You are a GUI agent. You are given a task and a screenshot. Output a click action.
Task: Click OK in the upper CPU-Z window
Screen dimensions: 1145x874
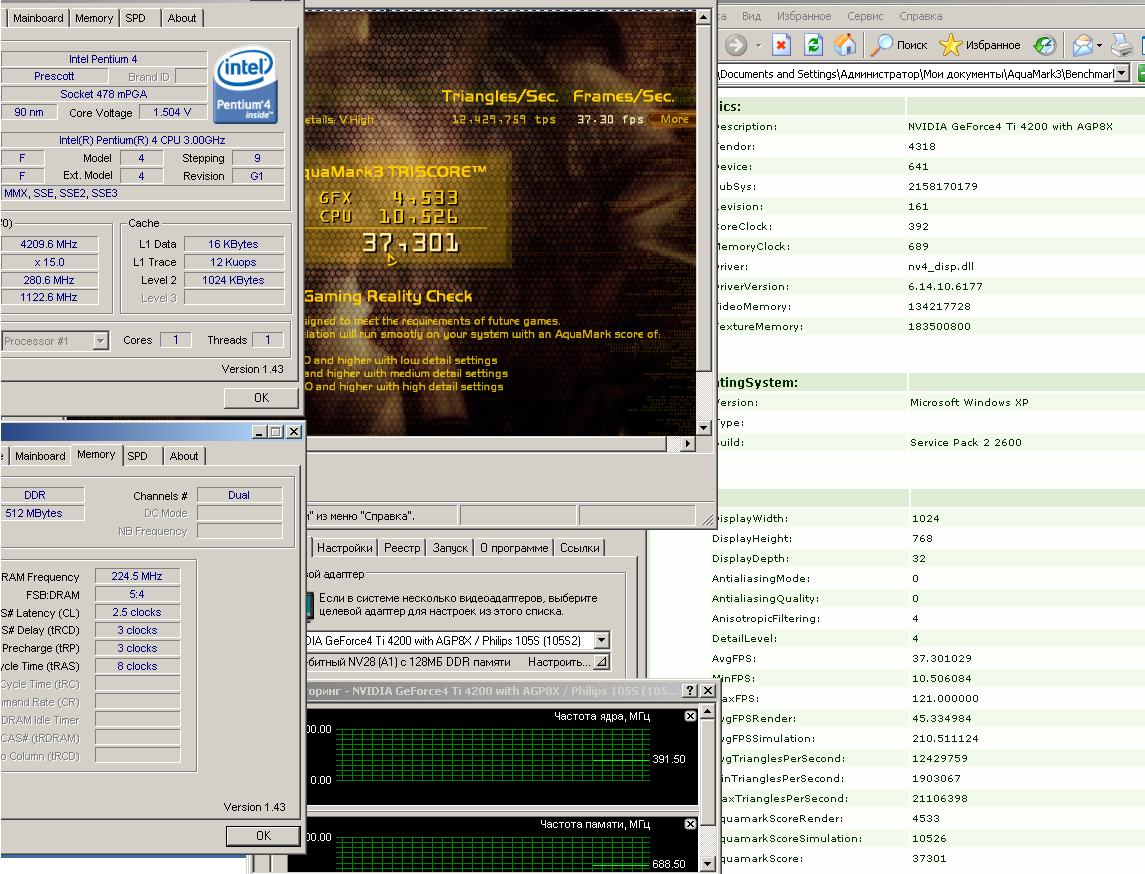261,398
